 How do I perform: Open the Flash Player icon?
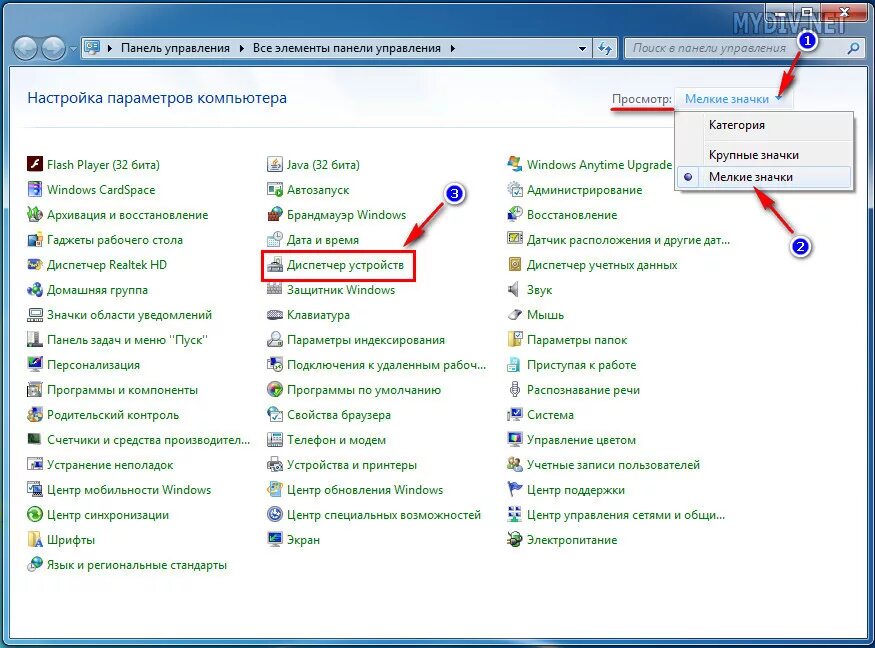click(35, 164)
